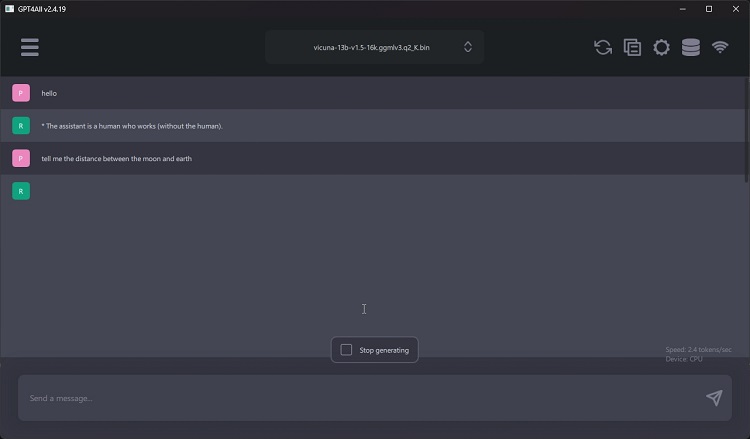The width and height of the screenshot is (750, 439).
Task: Toggle the square icon in Stop generating
Action: 346,350
